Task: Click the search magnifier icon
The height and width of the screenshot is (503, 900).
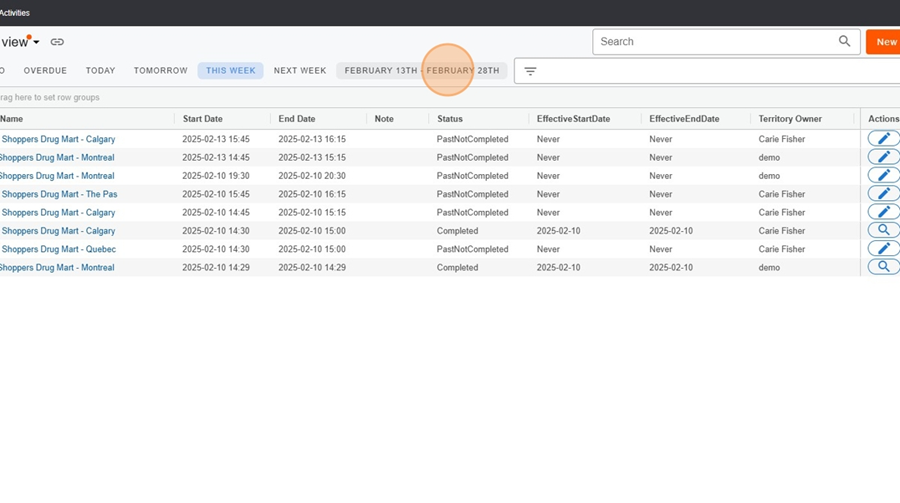Action: tap(844, 41)
